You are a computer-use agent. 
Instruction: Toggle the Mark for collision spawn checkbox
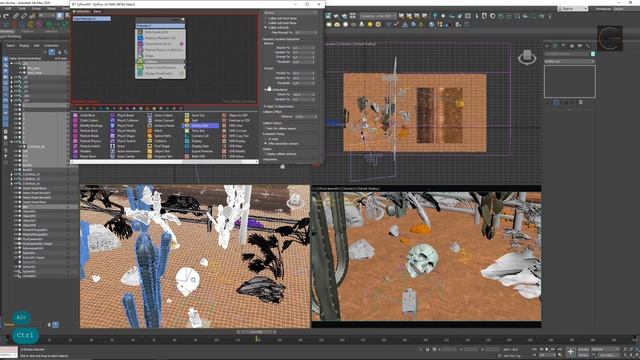point(279,129)
